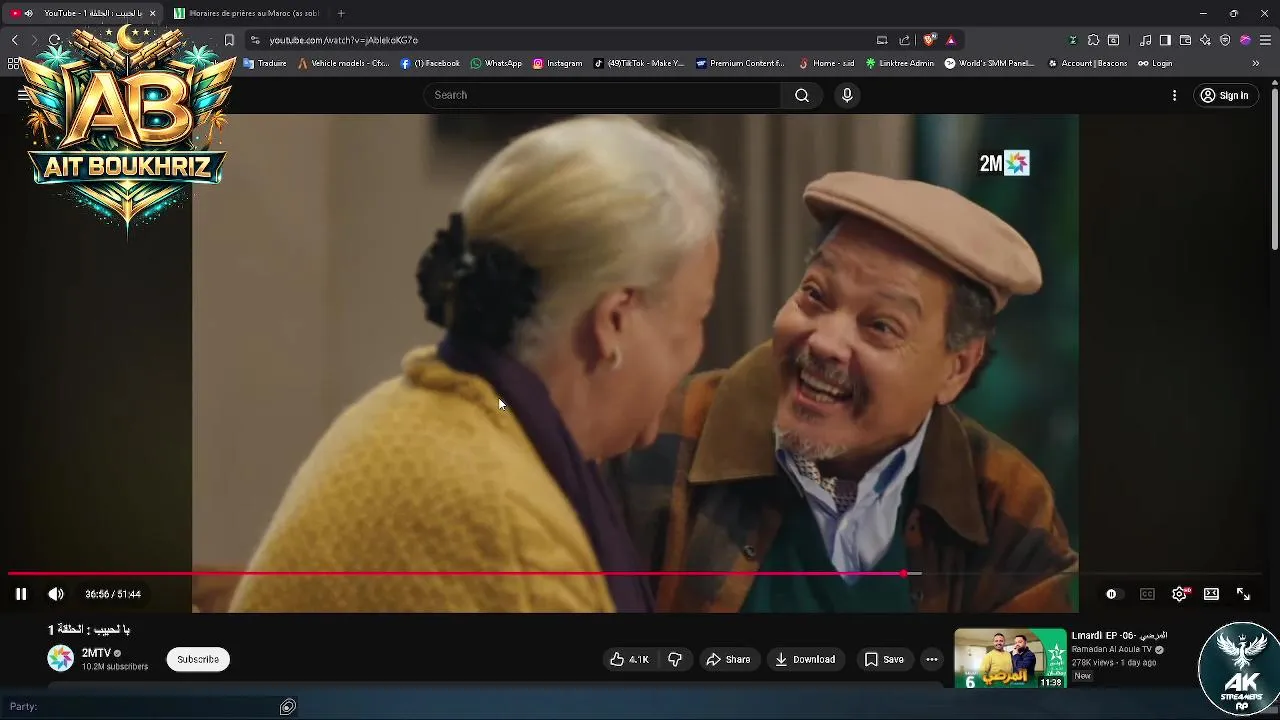Expand hidden bookmarks chevron
Image resolution: width=1280 pixels, height=720 pixels.
(x=1256, y=63)
